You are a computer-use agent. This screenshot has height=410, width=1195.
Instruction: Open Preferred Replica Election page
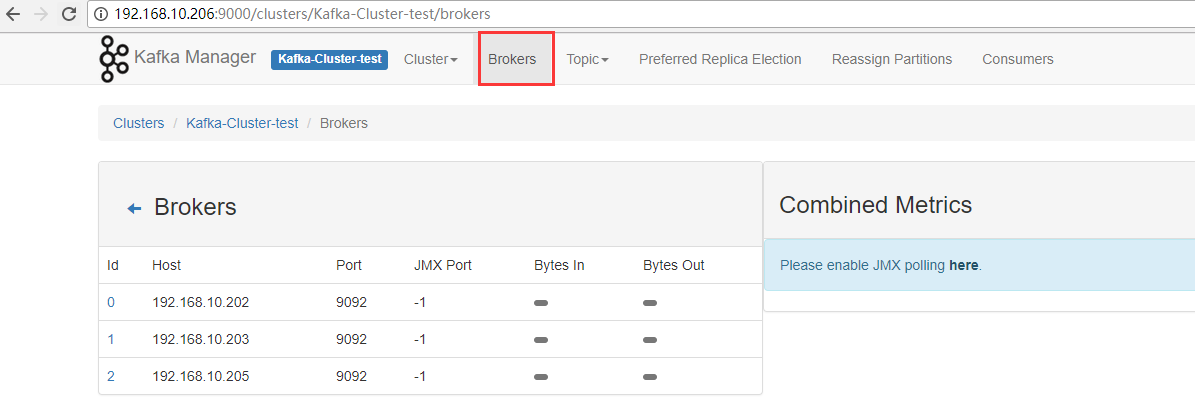(720, 59)
